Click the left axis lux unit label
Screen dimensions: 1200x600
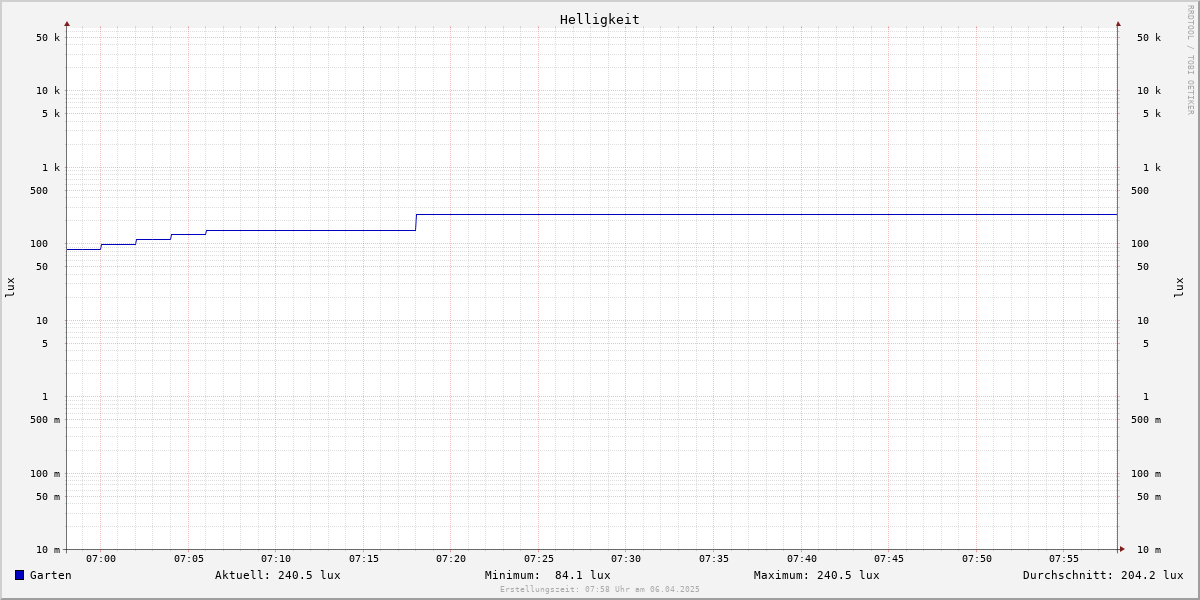[10, 287]
